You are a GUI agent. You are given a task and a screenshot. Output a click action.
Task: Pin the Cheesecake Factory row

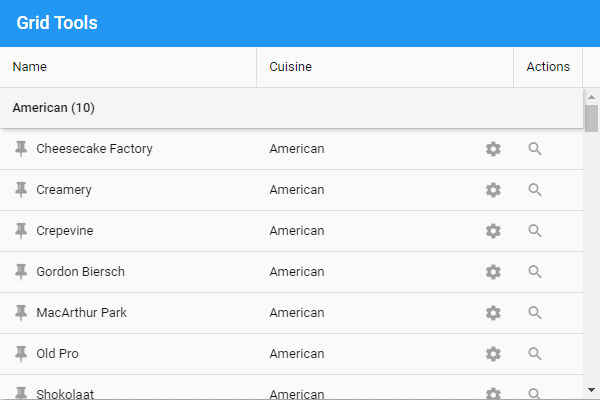point(21,149)
